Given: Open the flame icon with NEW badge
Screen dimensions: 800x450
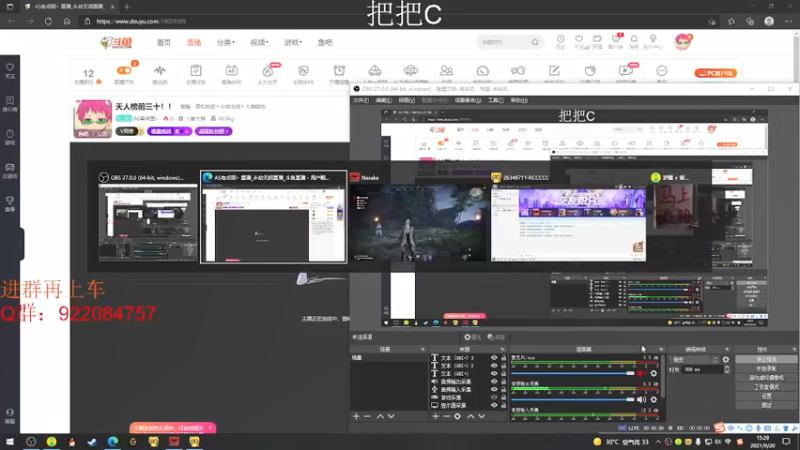Looking at the screenshot, I should tap(268, 71).
